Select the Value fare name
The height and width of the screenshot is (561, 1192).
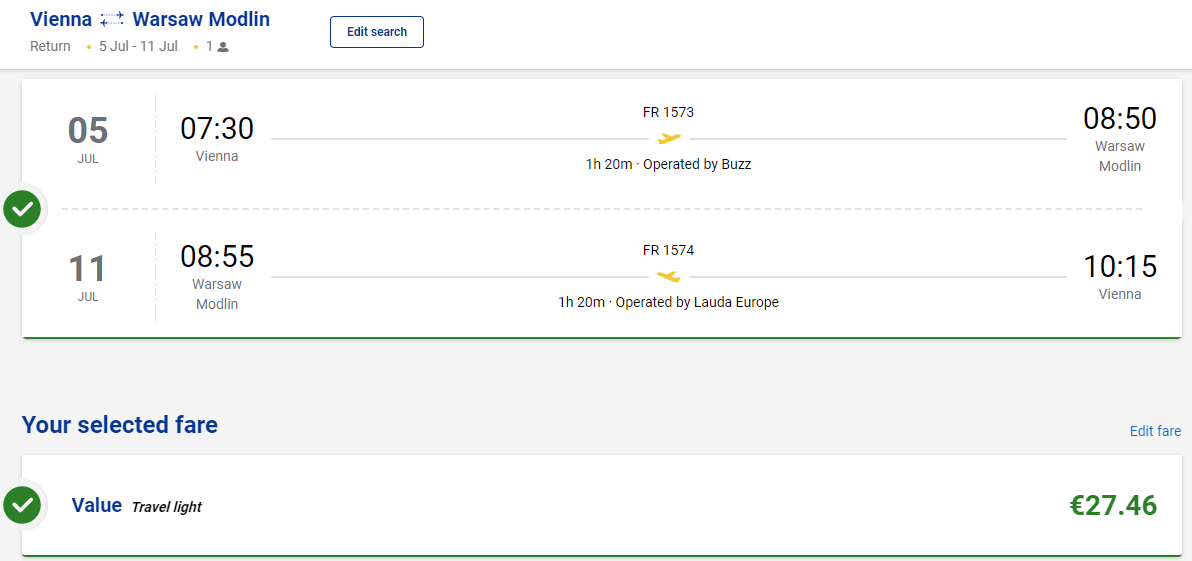click(x=97, y=505)
